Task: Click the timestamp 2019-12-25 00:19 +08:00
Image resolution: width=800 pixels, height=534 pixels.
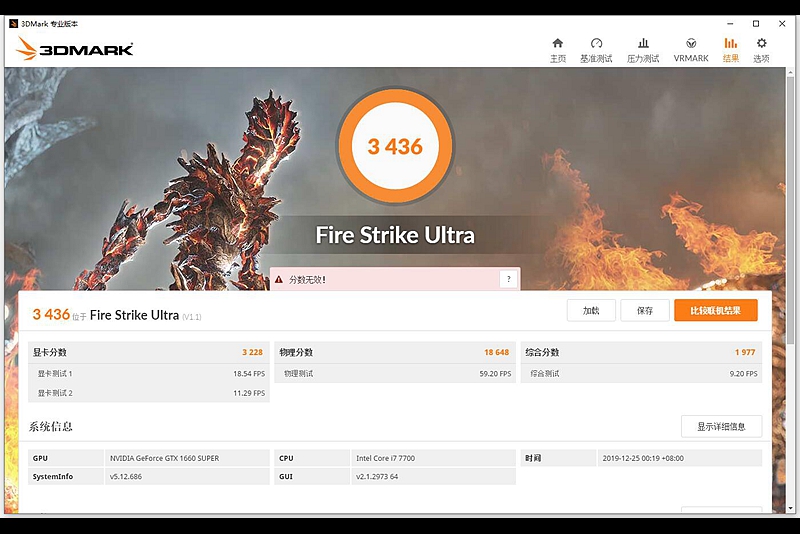Action: [x=643, y=458]
